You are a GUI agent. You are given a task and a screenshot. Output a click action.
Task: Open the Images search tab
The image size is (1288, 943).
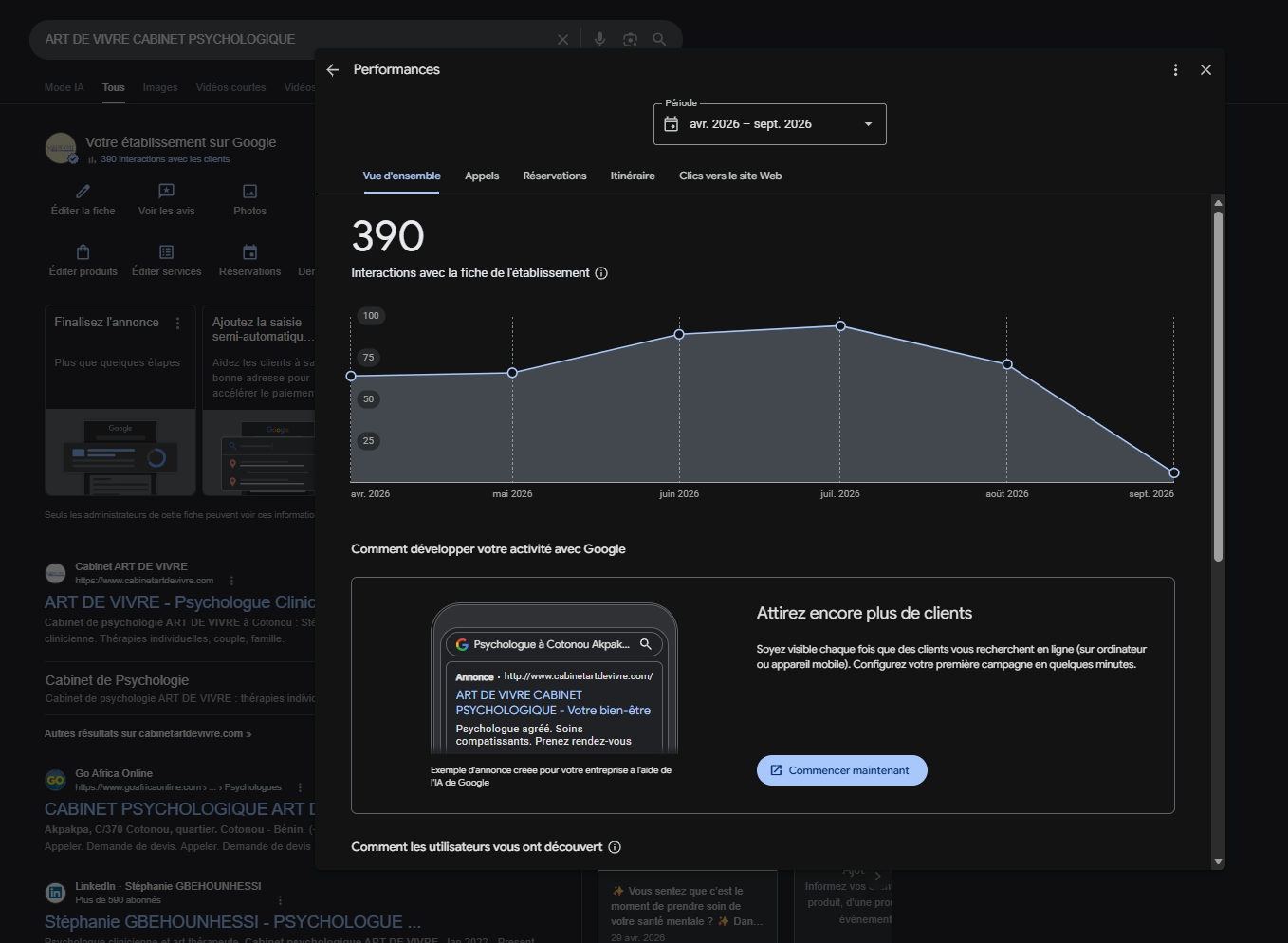[160, 87]
